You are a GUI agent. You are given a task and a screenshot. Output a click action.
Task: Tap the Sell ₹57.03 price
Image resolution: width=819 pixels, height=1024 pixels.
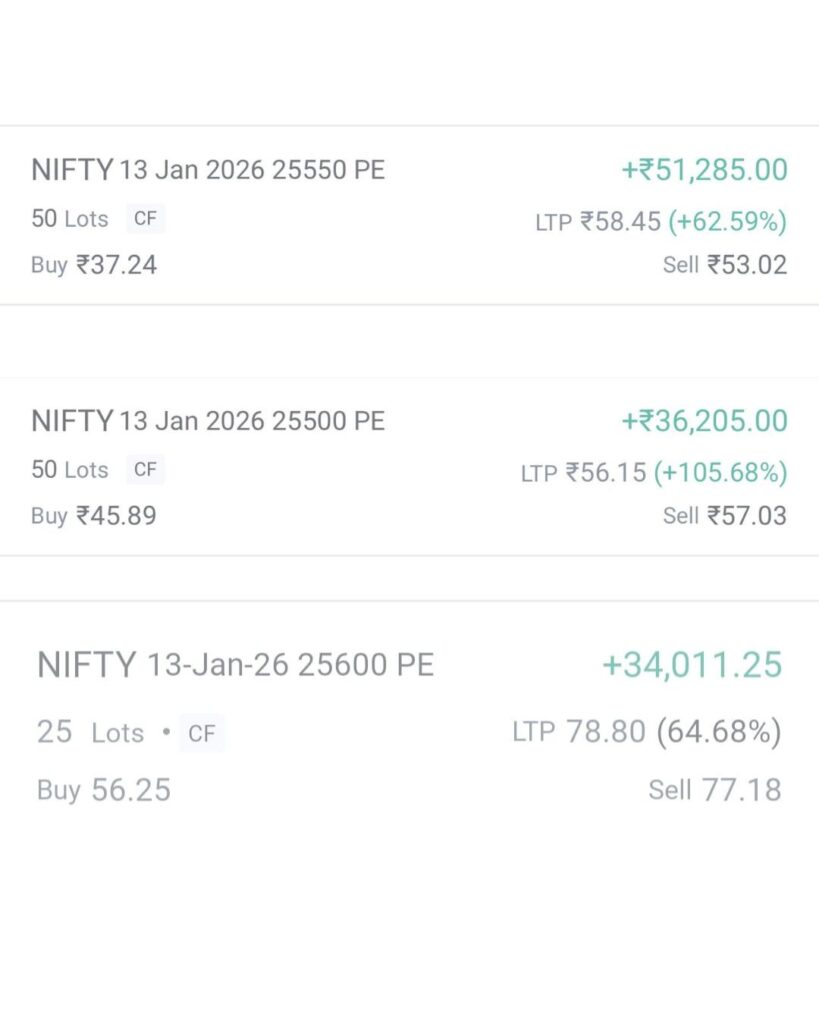724,516
